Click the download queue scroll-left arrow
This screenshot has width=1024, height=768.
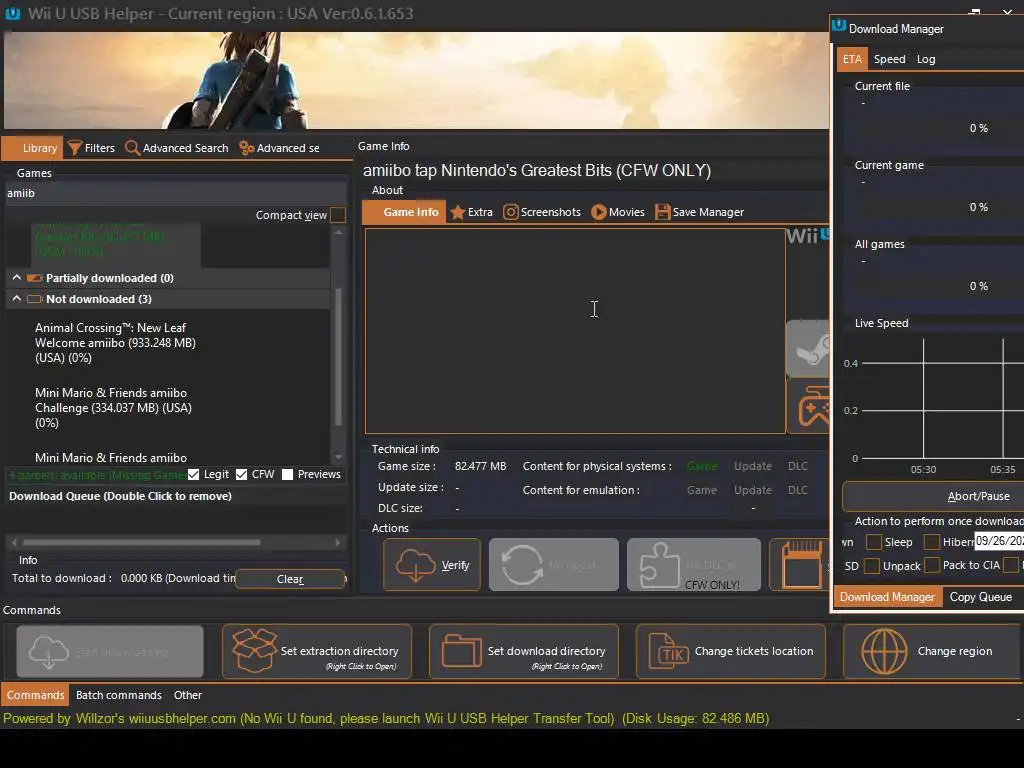pyautogui.click(x=14, y=542)
